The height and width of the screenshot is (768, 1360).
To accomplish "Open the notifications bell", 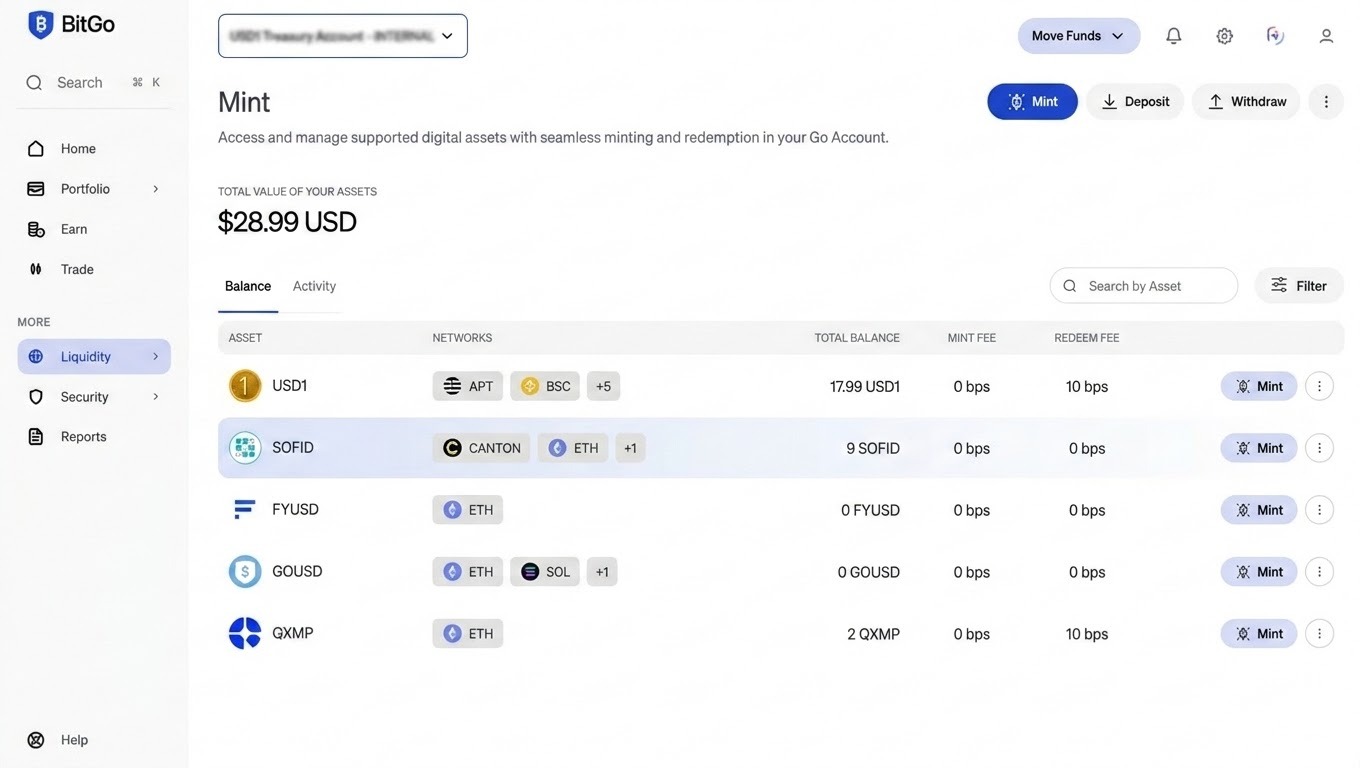I will point(1174,36).
